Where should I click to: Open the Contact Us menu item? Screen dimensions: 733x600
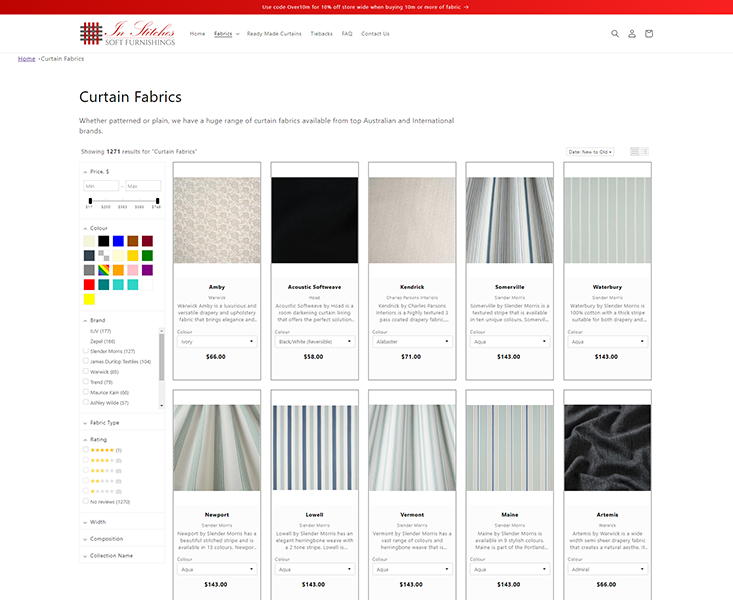tap(375, 34)
